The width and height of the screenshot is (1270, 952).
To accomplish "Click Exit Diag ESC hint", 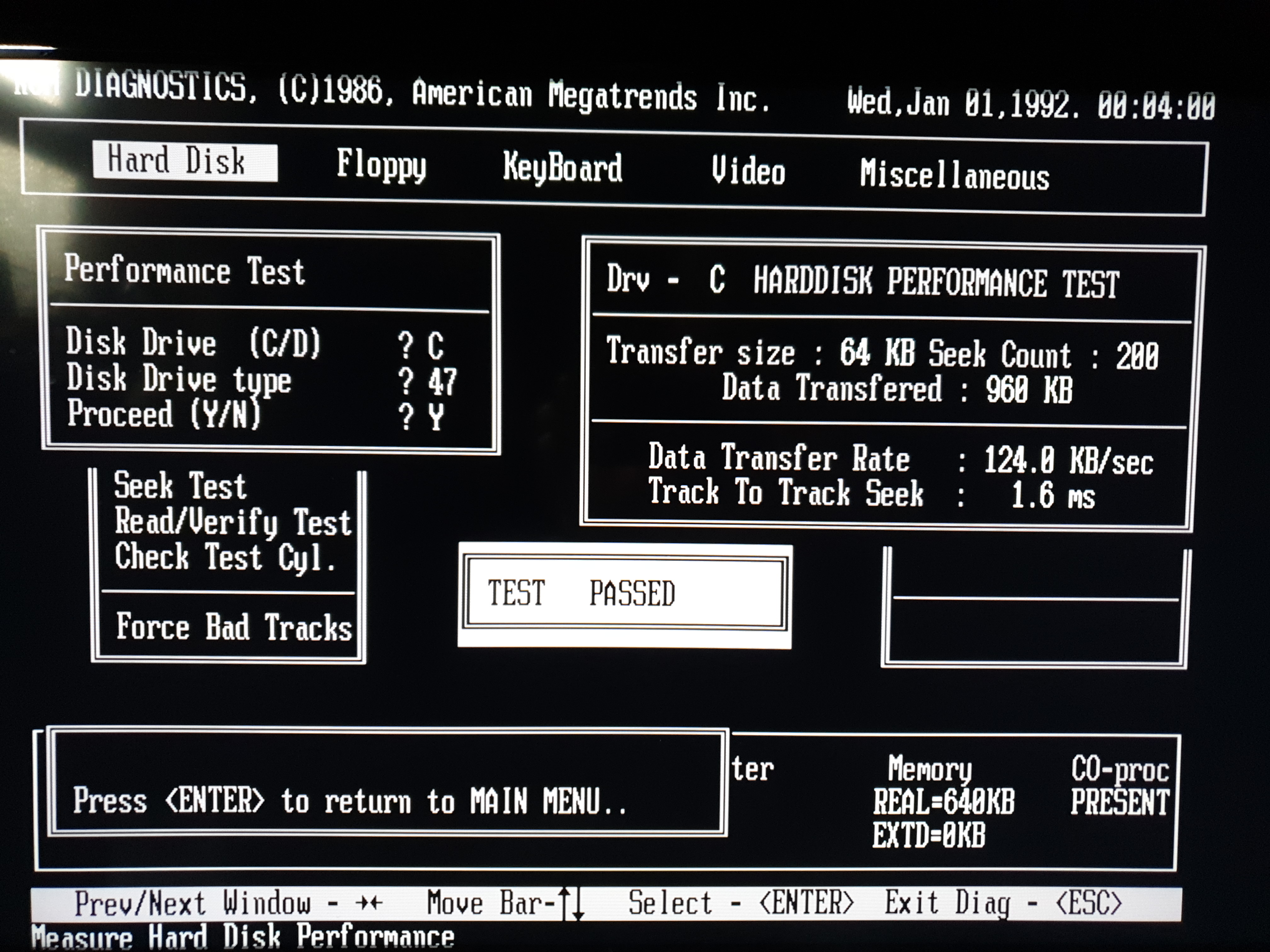I will coord(1003,903).
